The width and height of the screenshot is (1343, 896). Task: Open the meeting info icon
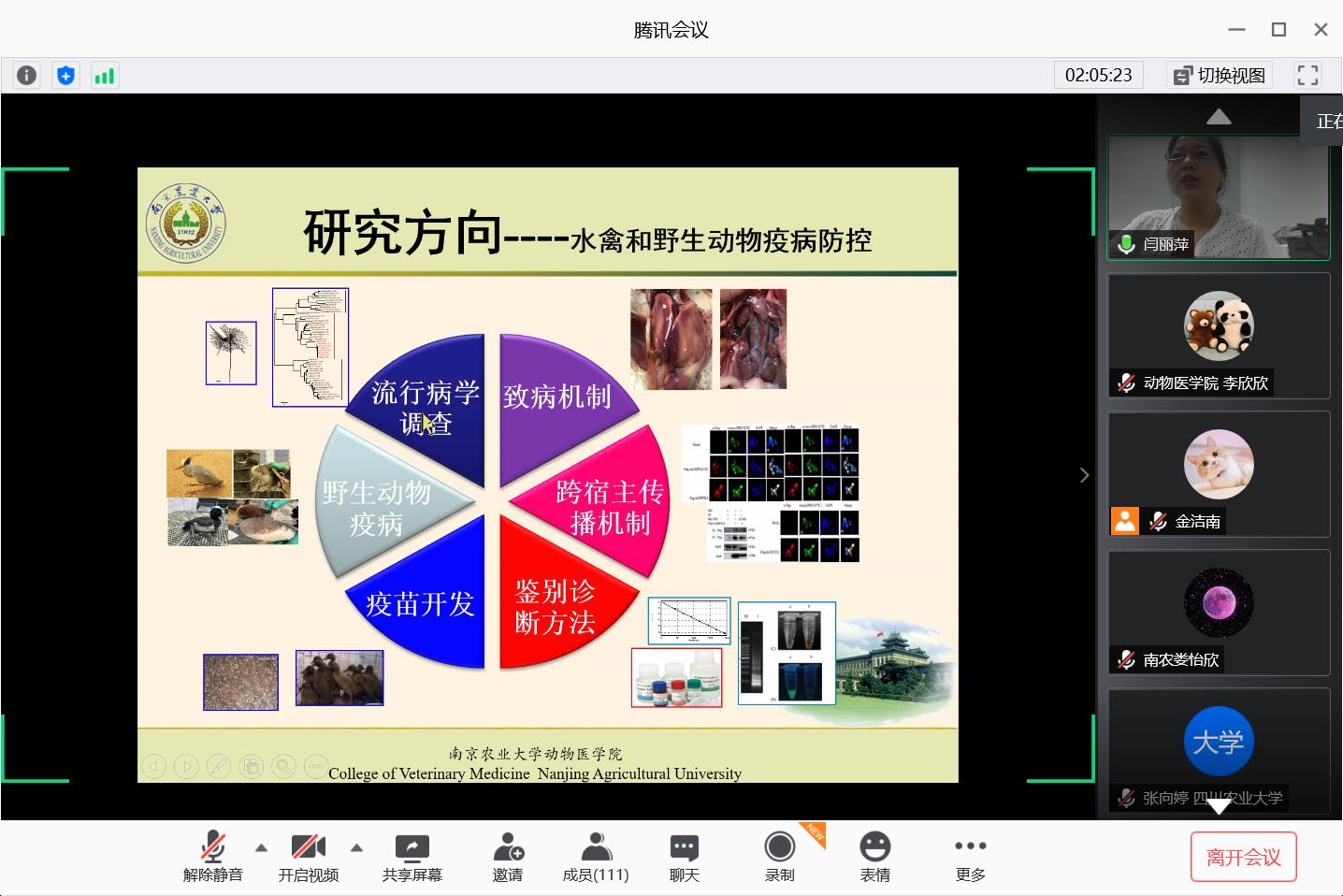(26, 76)
